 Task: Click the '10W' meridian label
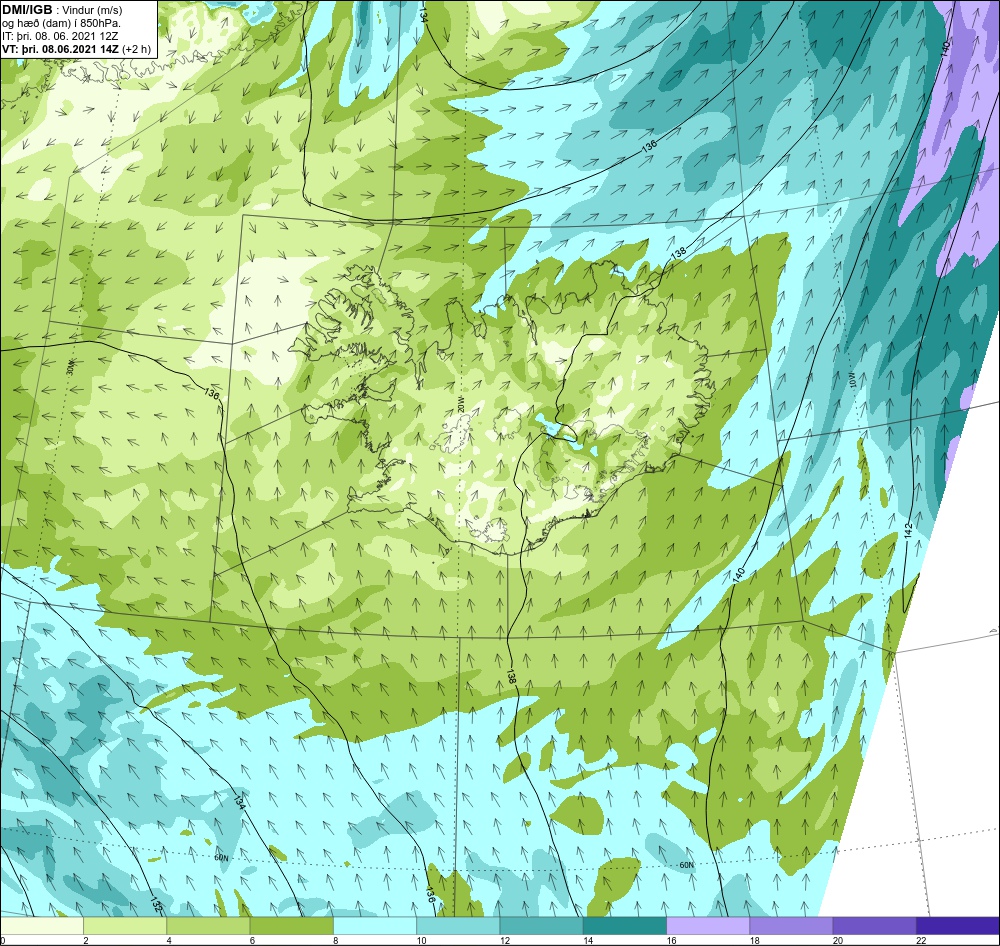click(x=853, y=381)
